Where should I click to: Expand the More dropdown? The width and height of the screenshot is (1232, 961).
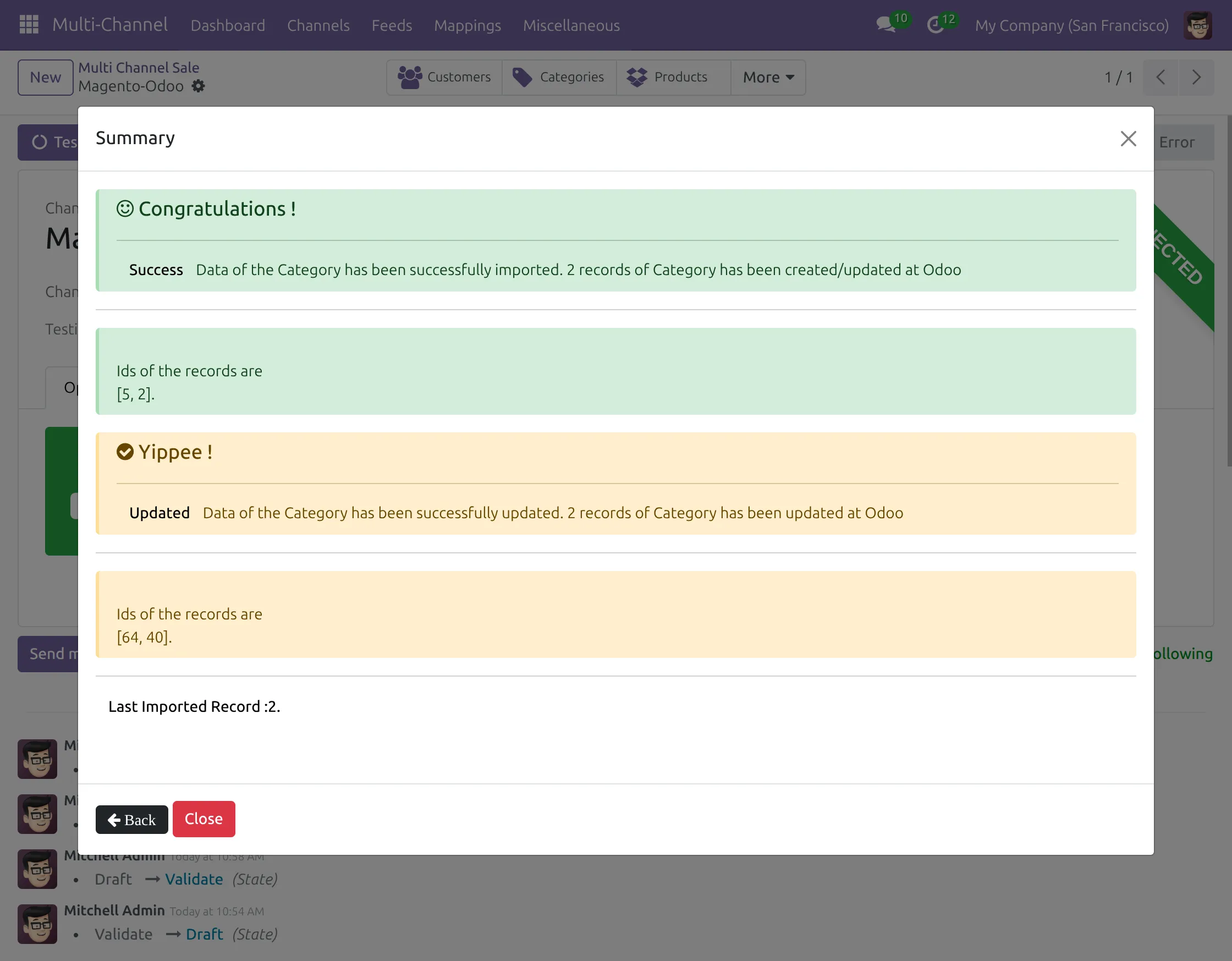coord(768,78)
